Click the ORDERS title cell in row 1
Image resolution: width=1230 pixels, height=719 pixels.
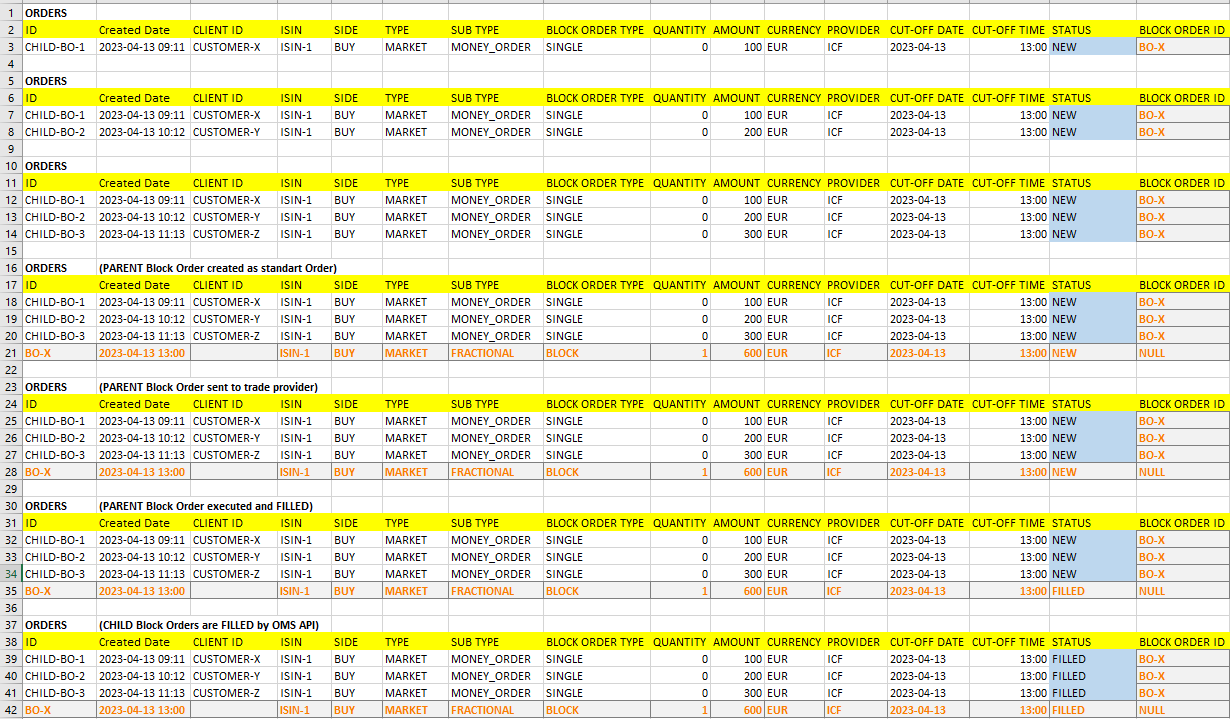tap(59, 13)
